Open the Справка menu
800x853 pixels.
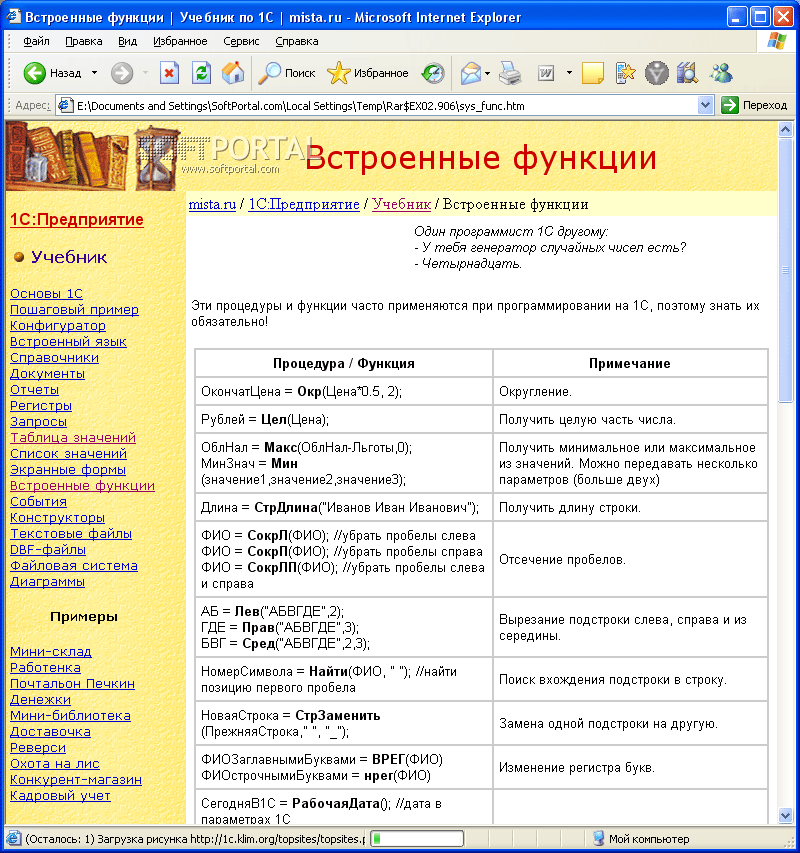tap(296, 41)
